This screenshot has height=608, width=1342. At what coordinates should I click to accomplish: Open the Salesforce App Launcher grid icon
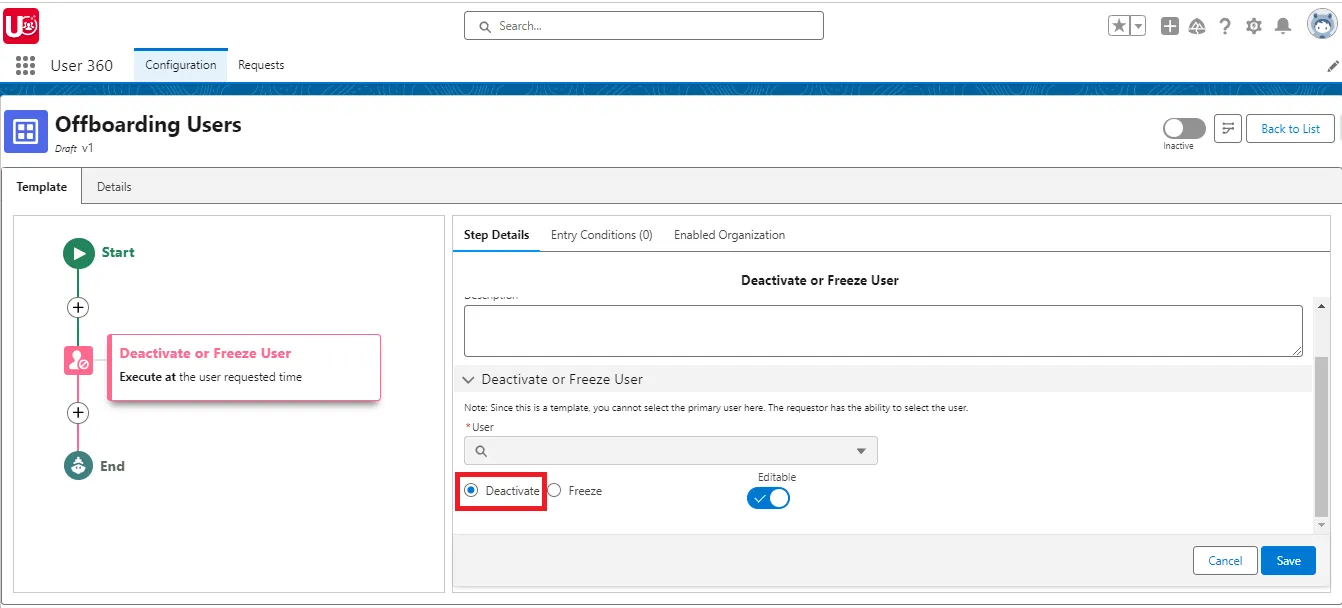[25, 65]
